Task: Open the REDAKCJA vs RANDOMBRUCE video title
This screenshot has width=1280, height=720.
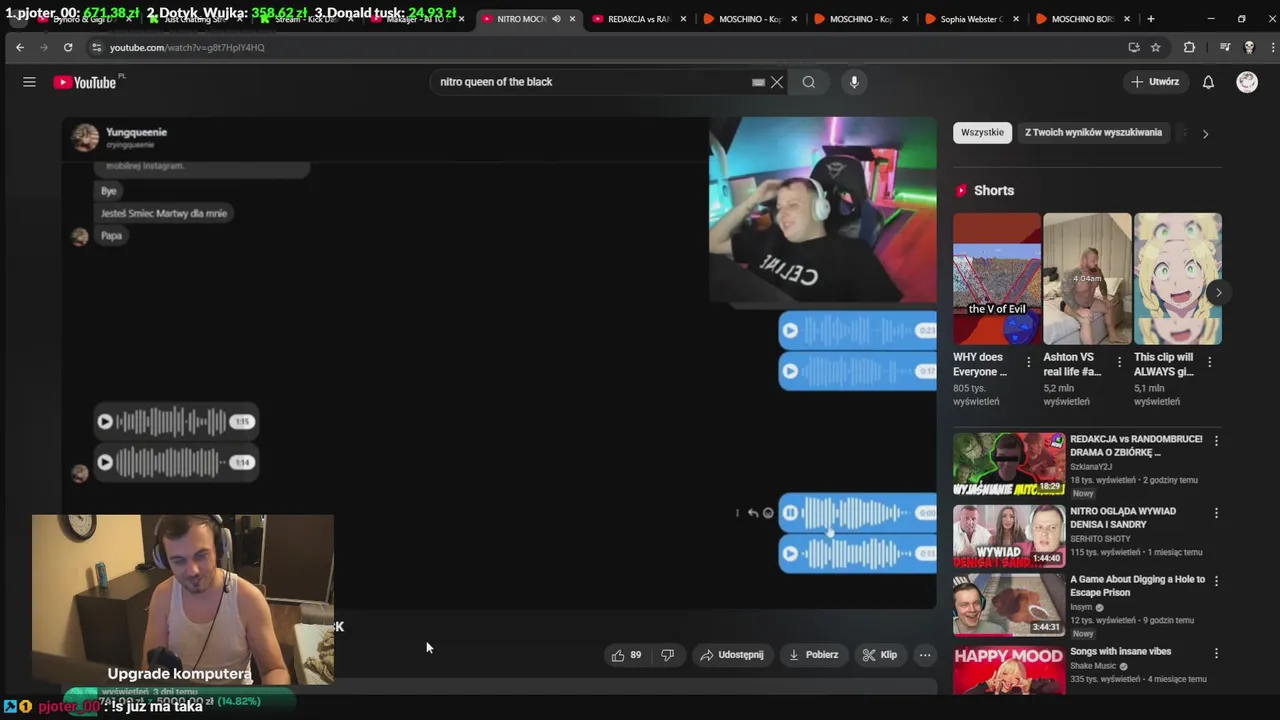Action: tap(1135, 445)
